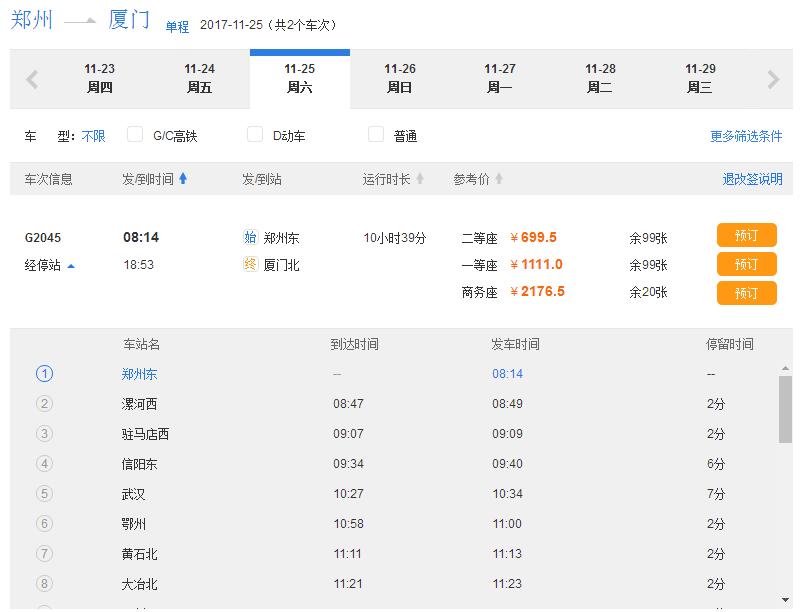Book a second-class seat with the first 预订 button
This screenshot has height=612, width=802.
coord(747,235)
